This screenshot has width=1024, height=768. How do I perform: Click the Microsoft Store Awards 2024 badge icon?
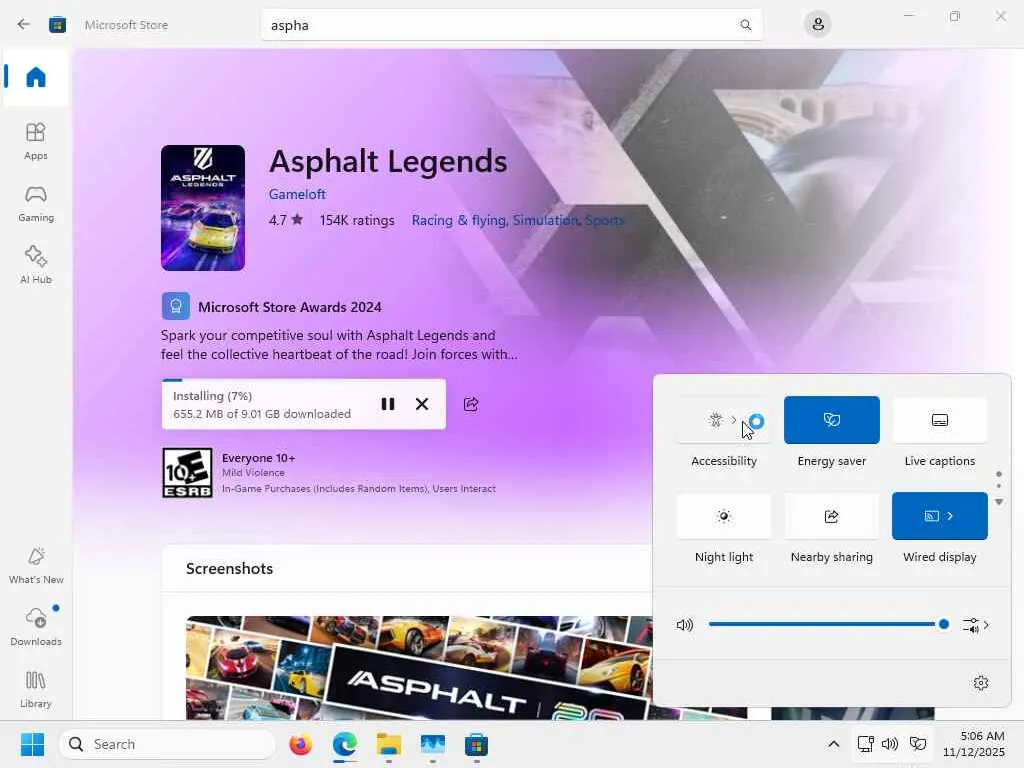coord(176,306)
